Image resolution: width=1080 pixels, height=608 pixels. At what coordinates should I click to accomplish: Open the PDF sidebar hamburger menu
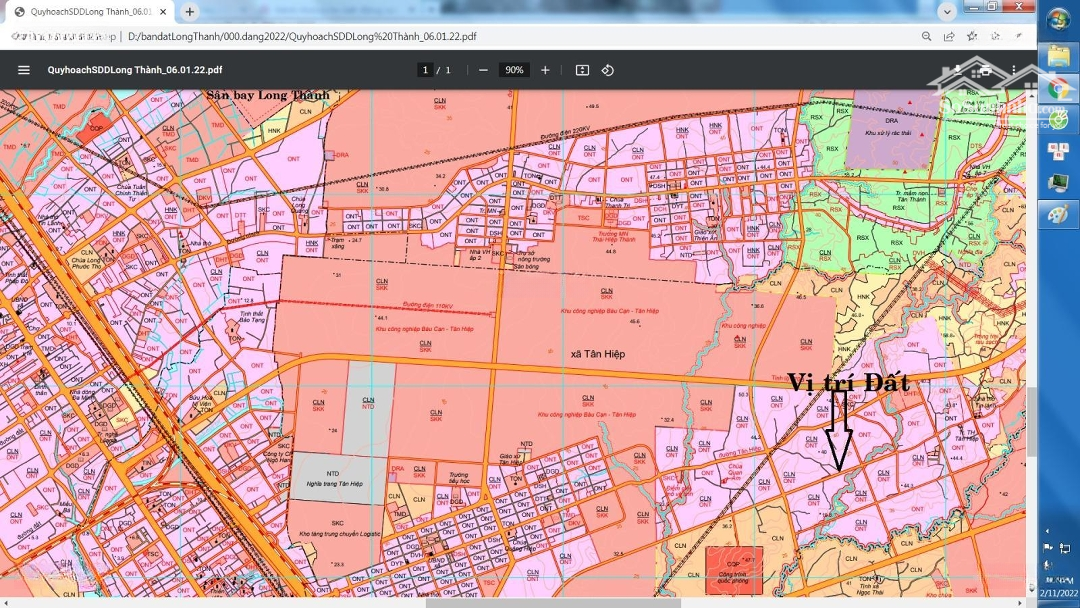(x=24, y=70)
